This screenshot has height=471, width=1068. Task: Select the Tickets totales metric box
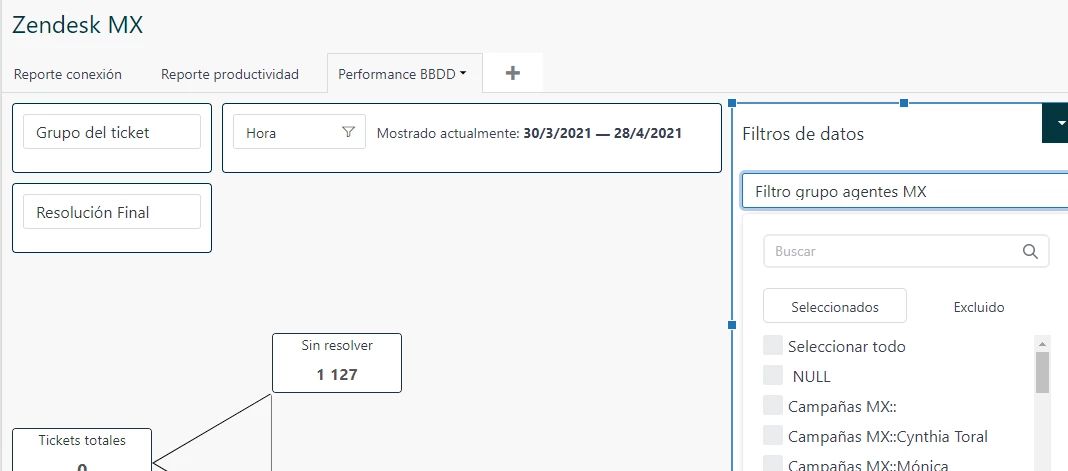(x=82, y=449)
